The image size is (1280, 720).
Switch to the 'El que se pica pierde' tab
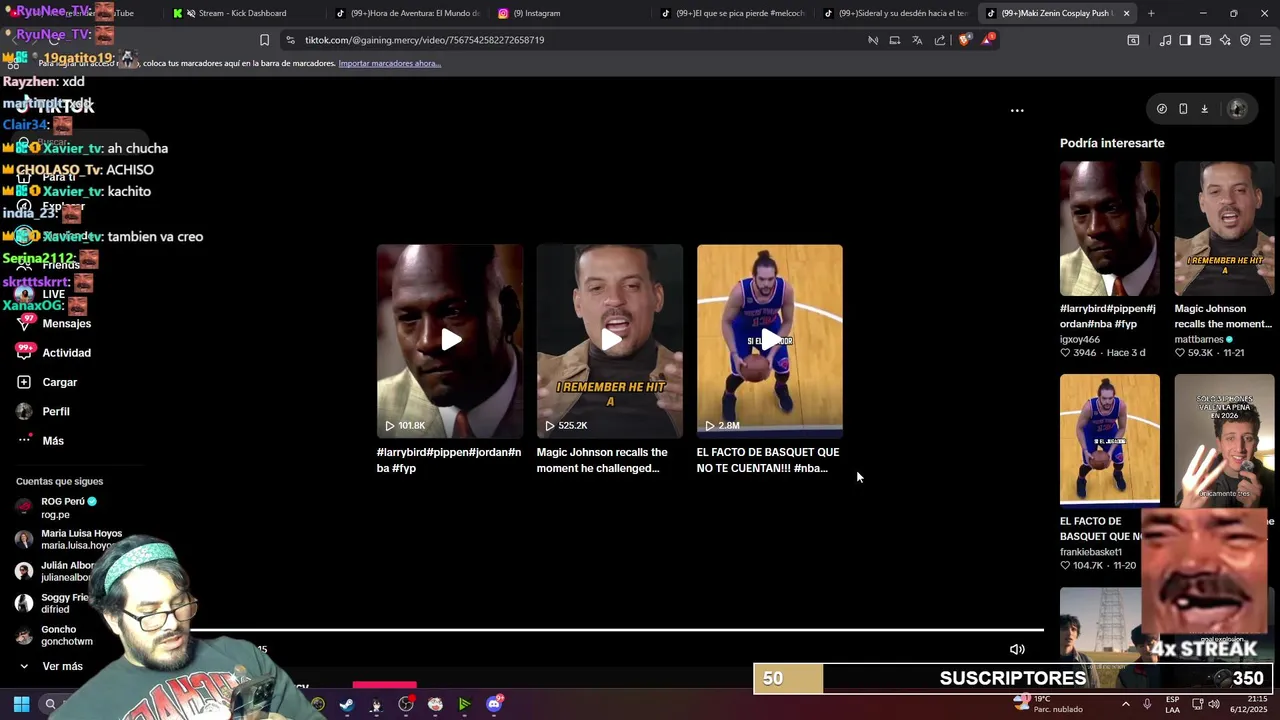pyautogui.click(x=733, y=13)
